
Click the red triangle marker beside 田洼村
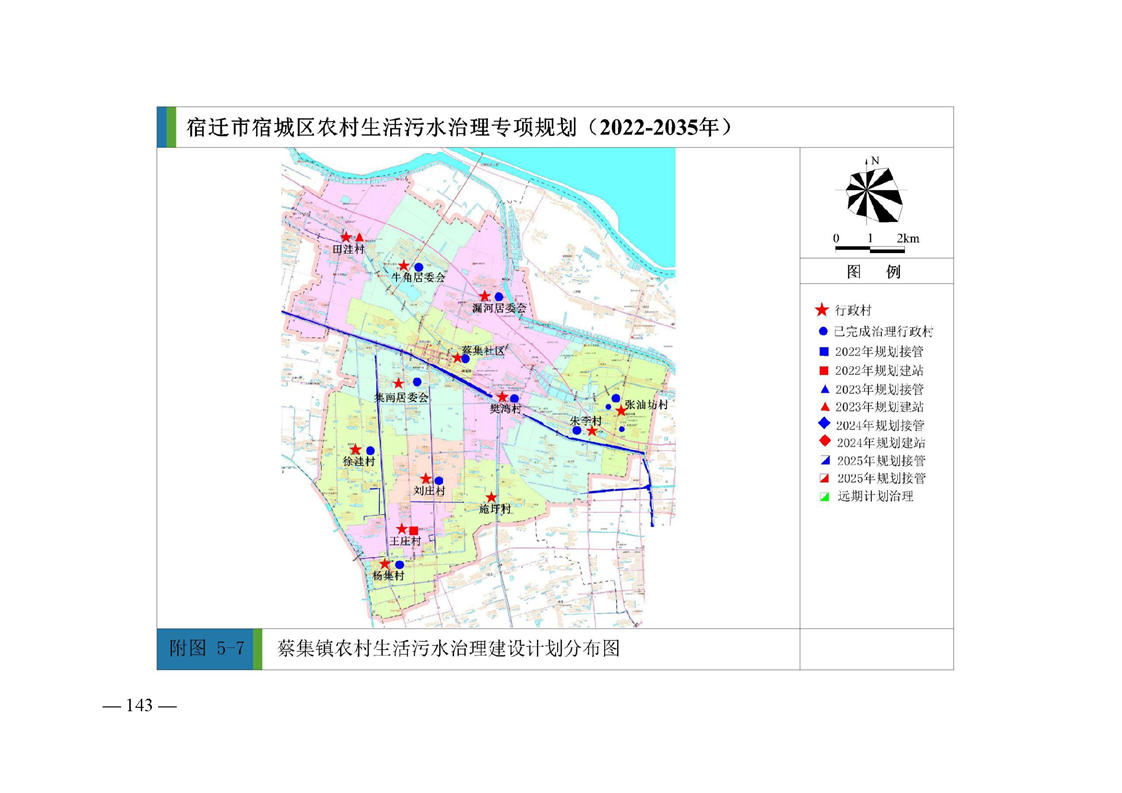[x=360, y=237]
